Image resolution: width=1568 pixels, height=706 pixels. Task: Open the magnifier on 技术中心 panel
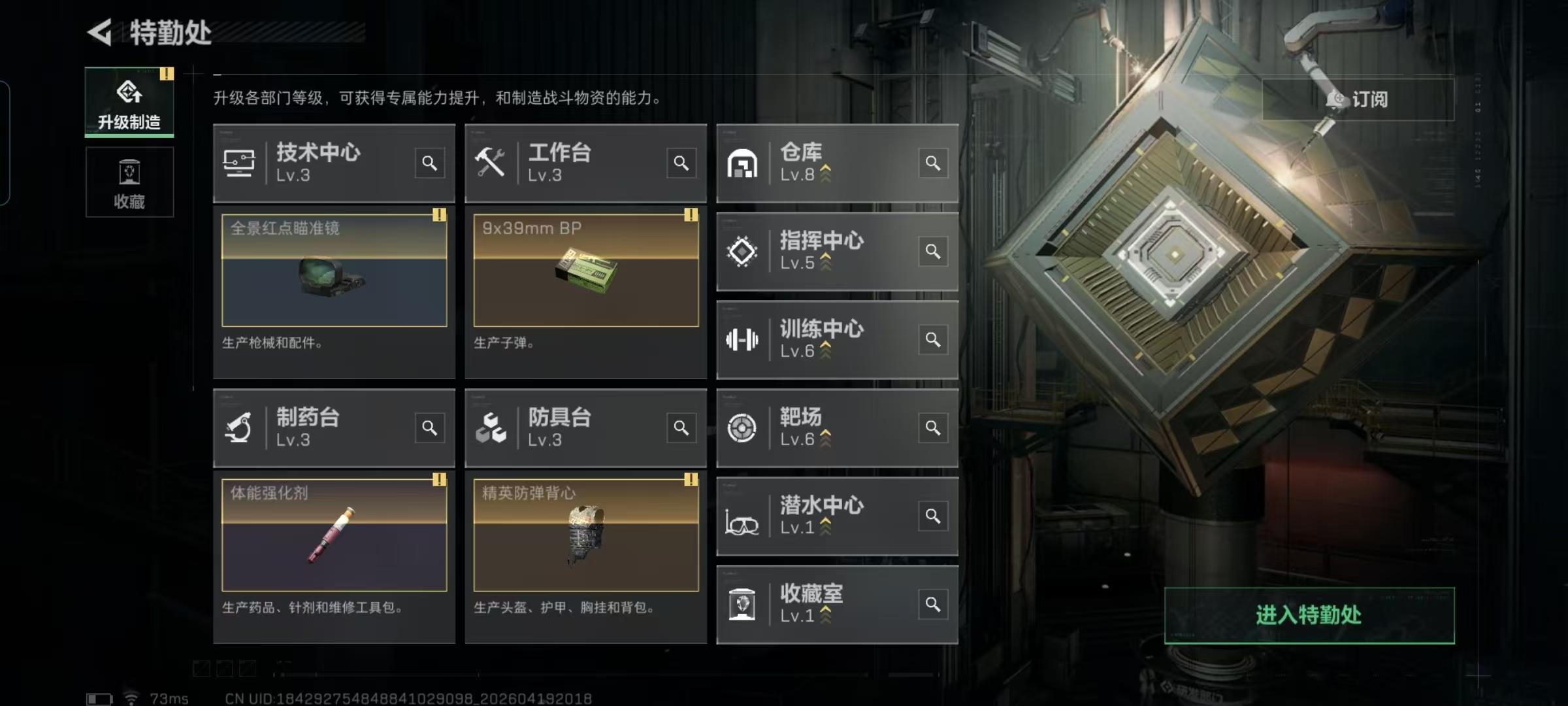(429, 163)
